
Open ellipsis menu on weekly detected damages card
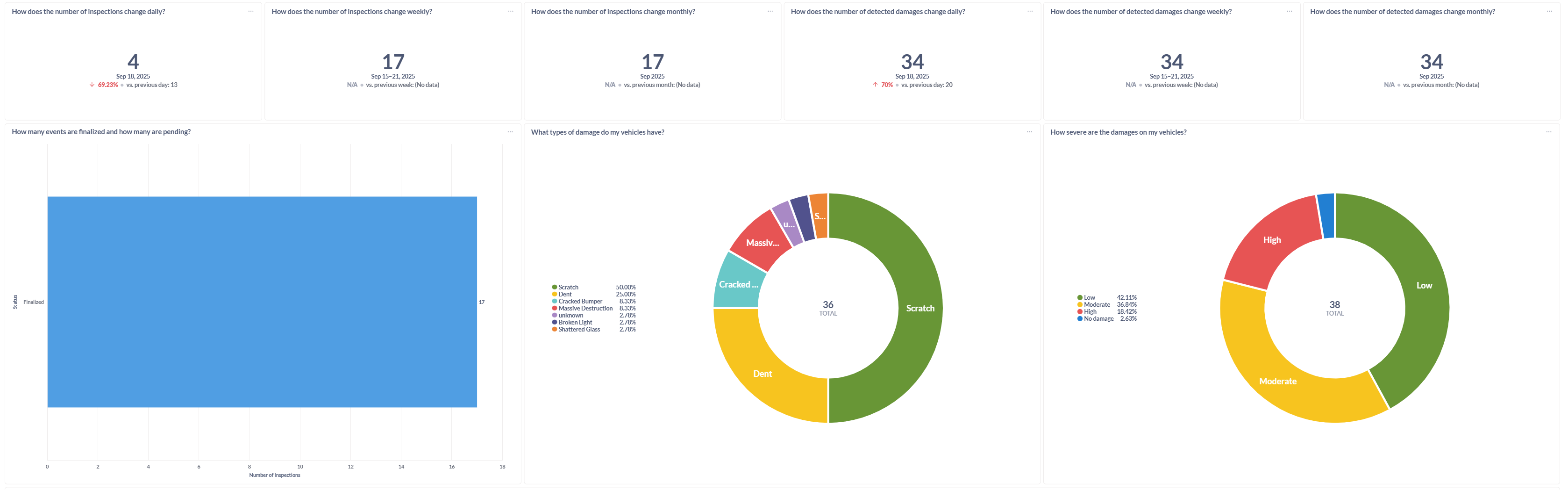point(1289,12)
